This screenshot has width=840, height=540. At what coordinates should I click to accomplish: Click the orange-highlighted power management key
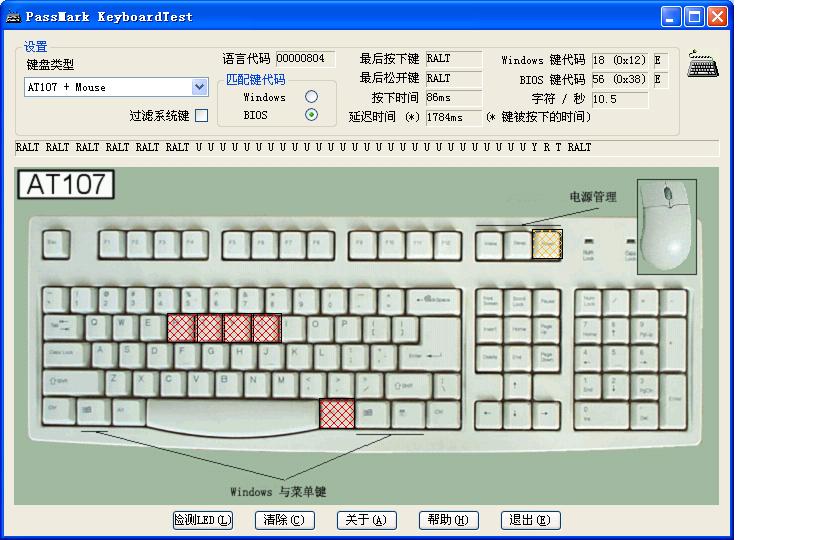547,244
